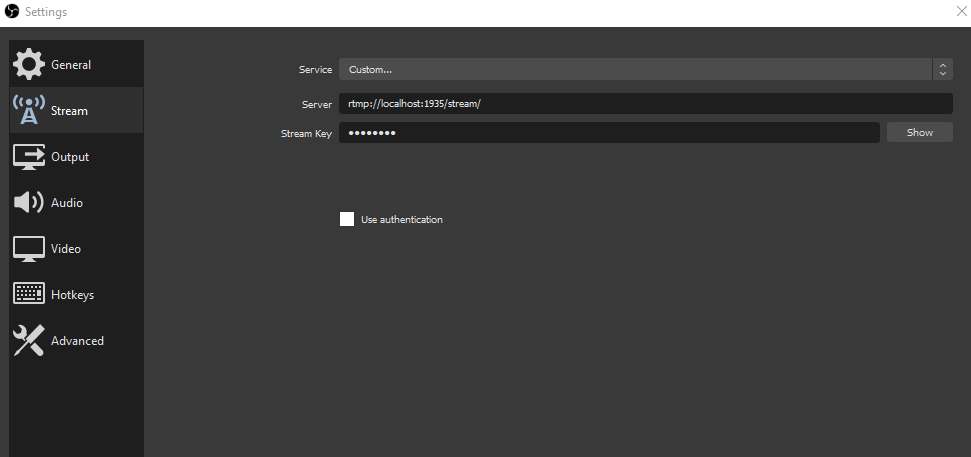Click the Use authentication label text
The image size is (971, 457).
(x=402, y=219)
